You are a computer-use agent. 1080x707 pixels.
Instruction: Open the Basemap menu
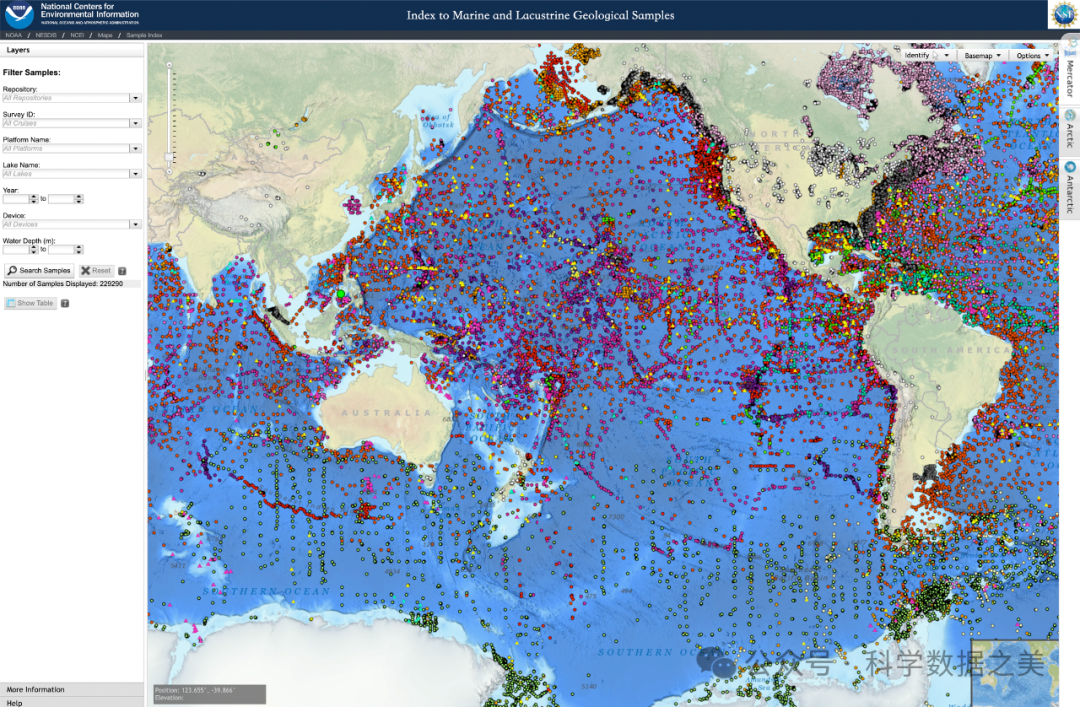tap(983, 56)
